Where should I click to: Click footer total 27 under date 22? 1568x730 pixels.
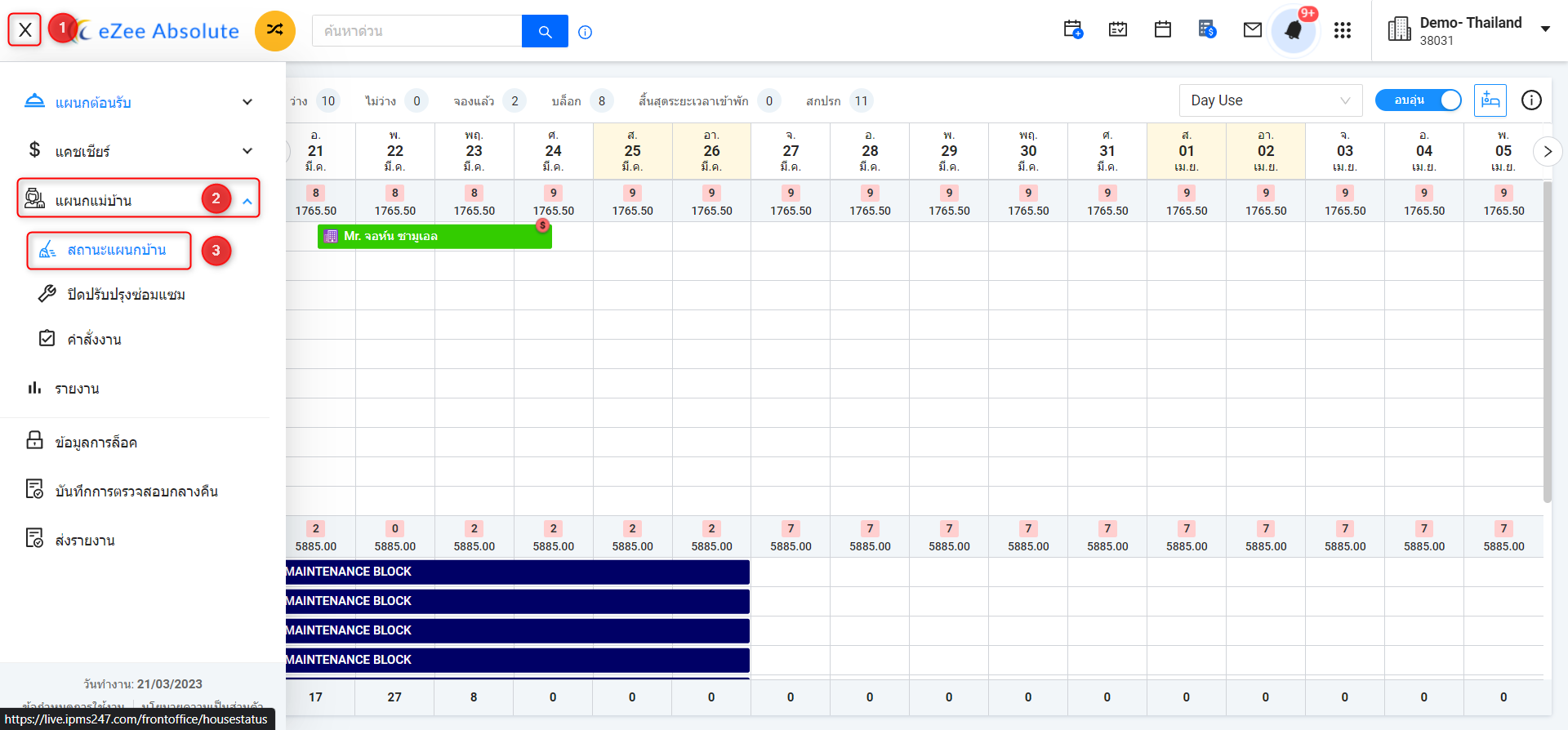coord(394,697)
